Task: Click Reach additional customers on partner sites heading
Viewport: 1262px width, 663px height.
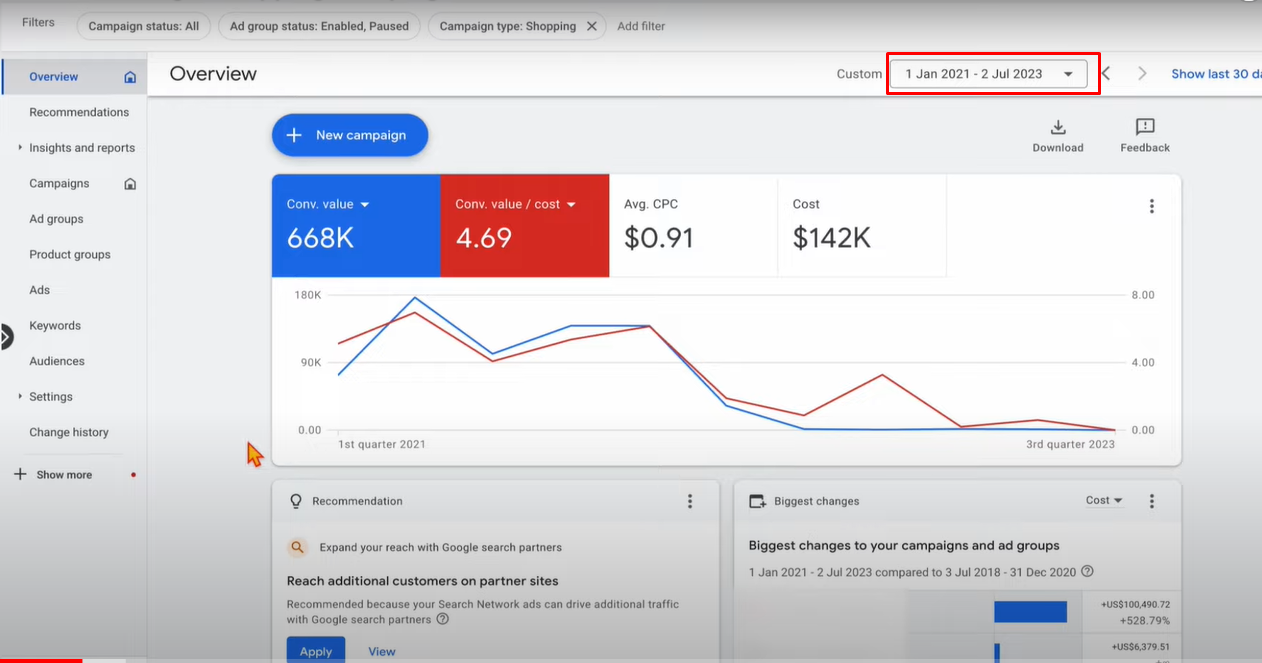Action: [x=423, y=581]
